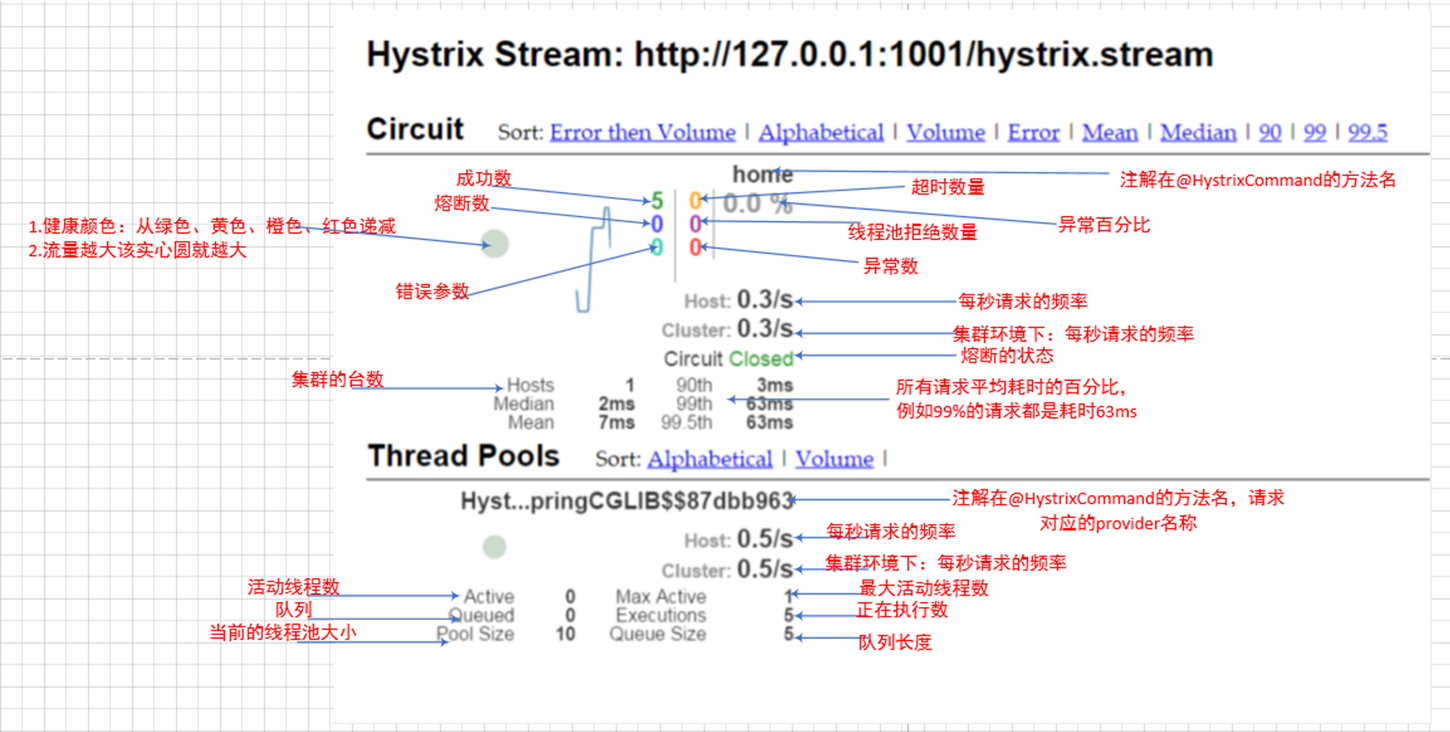Sort circuits by Error then Volume

click(642, 133)
